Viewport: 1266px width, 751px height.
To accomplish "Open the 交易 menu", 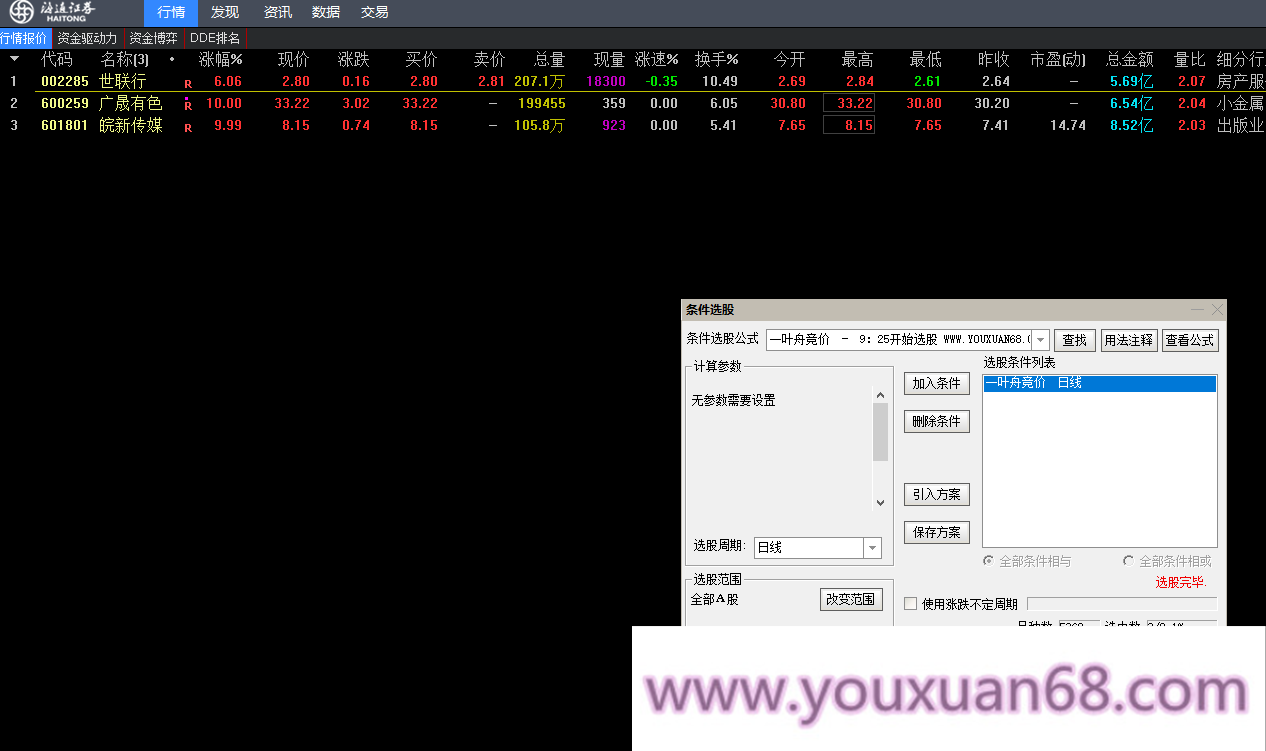I will pos(374,12).
